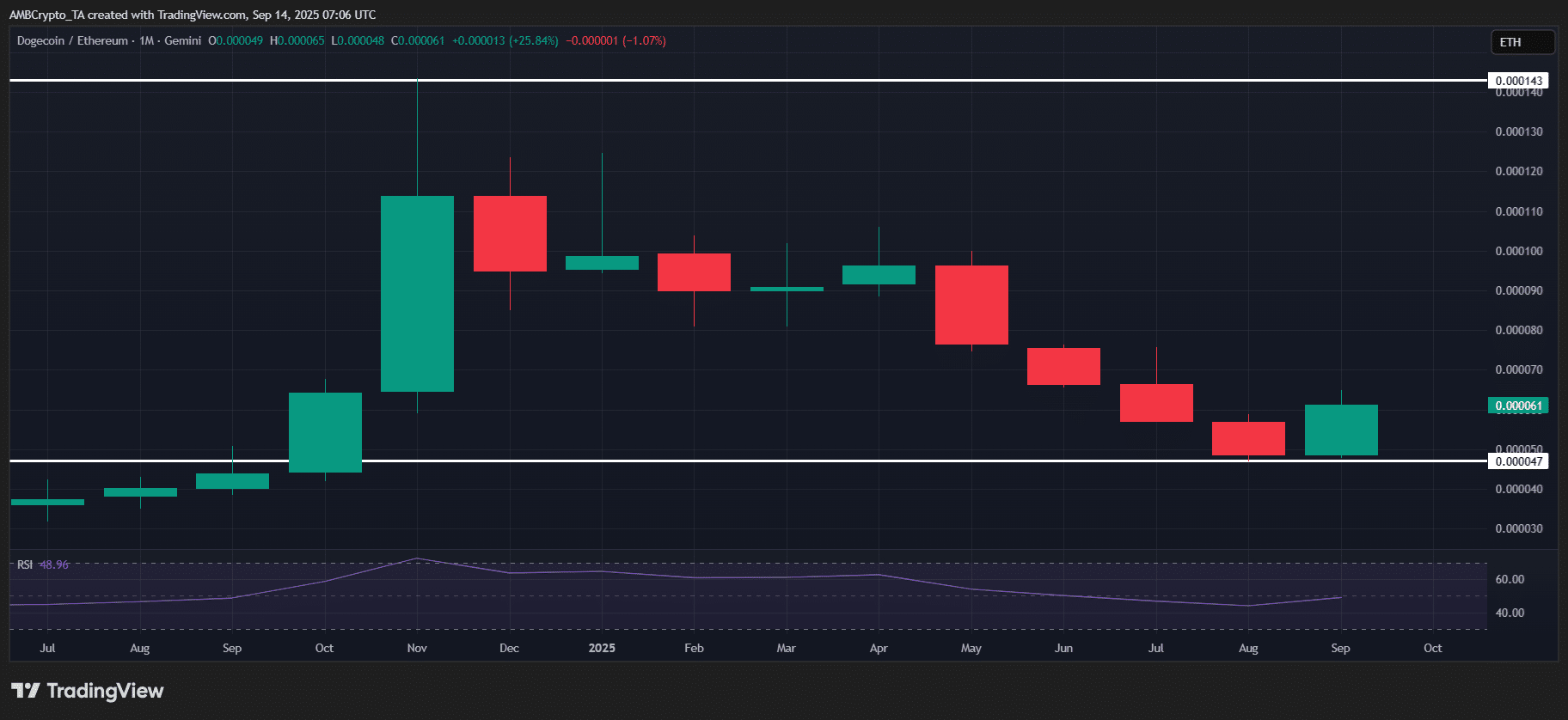Click the RSI indicator label
This screenshot has width=1568, height=720.
click(25, 564)
